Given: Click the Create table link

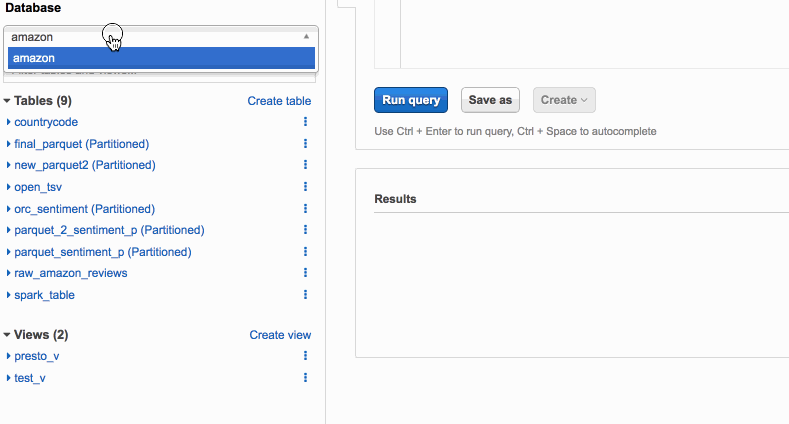Looking at the screenshot, I should pos(279,101).
